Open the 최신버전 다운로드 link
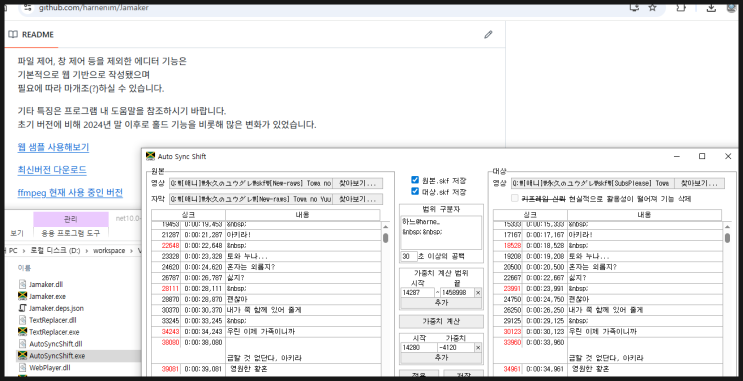Screen dimensions: 743x381 [x=52, y=170]
